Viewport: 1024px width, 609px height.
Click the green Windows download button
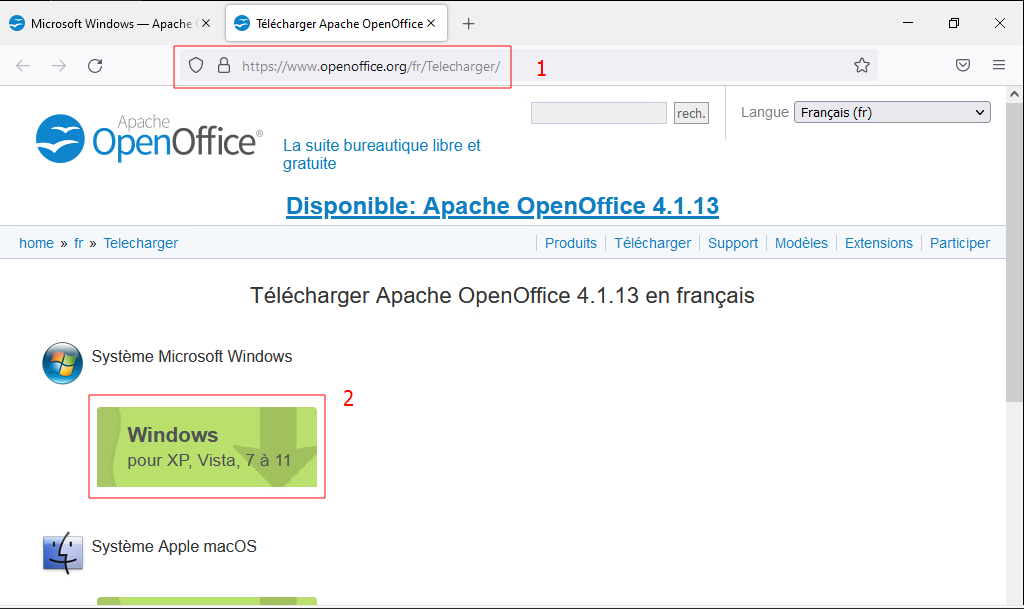click(x=207, y=447)
